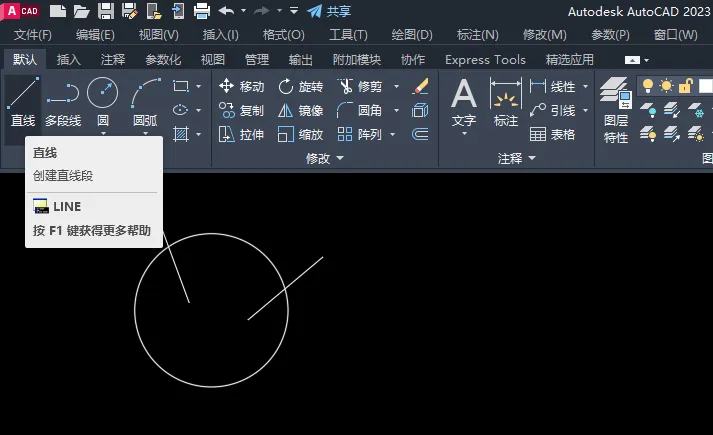This screenshot has height=435, width=713.
Task: Expand the 圆 circle options arrow
Action: click(x=103, y=134)
